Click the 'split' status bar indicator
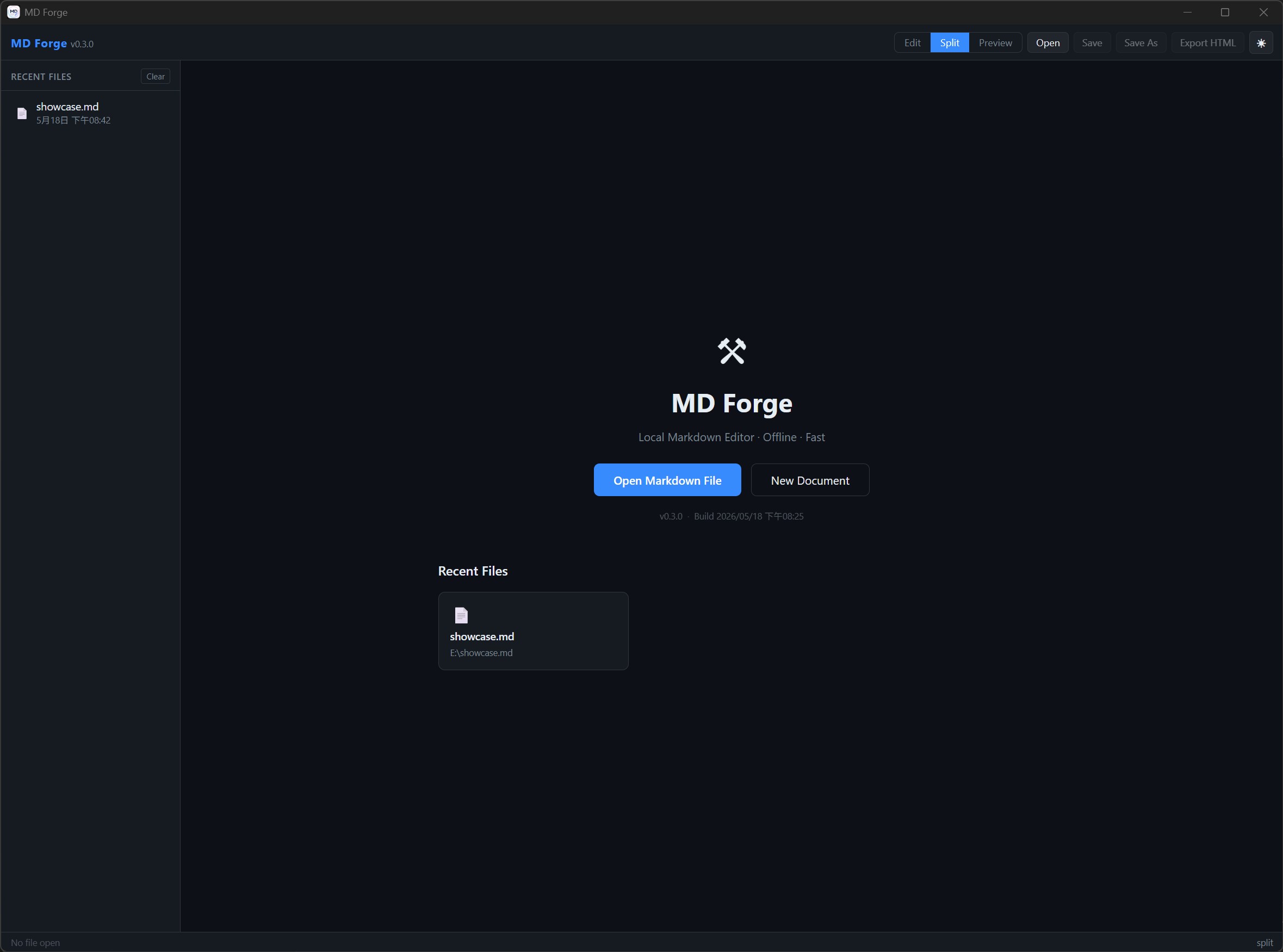 pyautogui.click(x=1265, y=943)
